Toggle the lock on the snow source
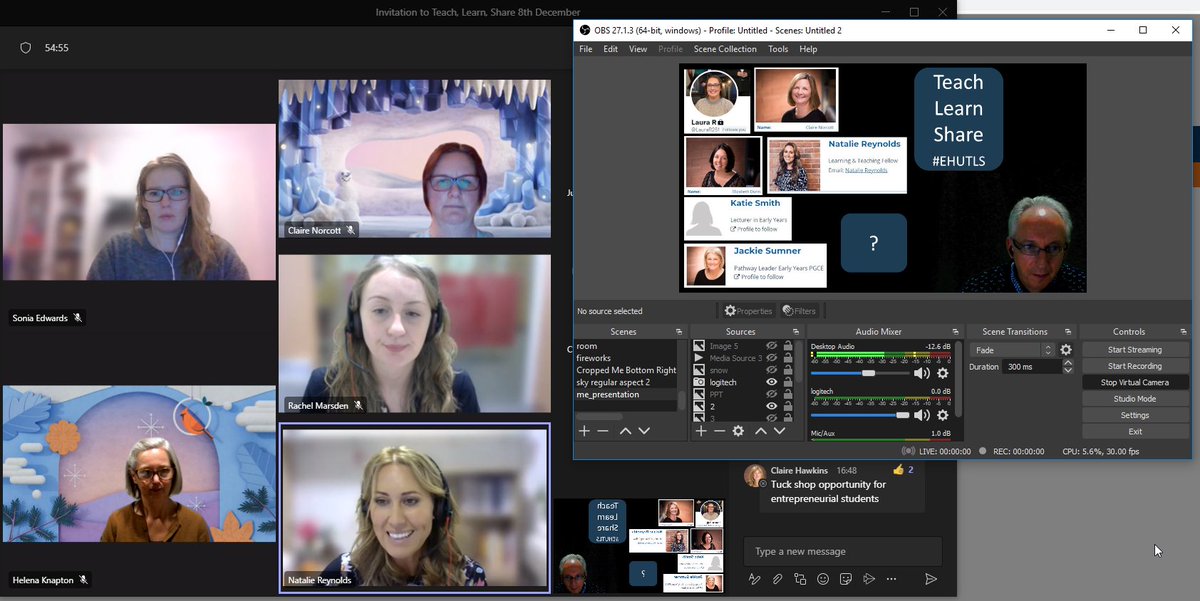Viewport: 1200px width, 601px height. pos(788,370)
